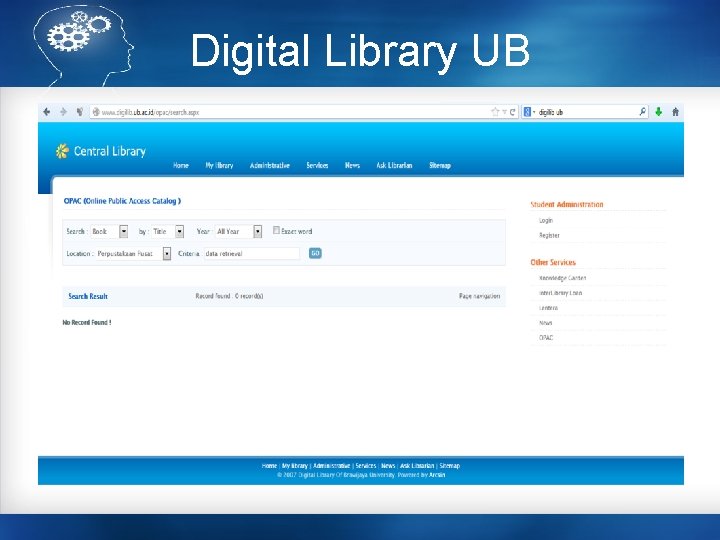Open downloads with the green arrow icon
720x540 pixels.
[x=658, y=112]
